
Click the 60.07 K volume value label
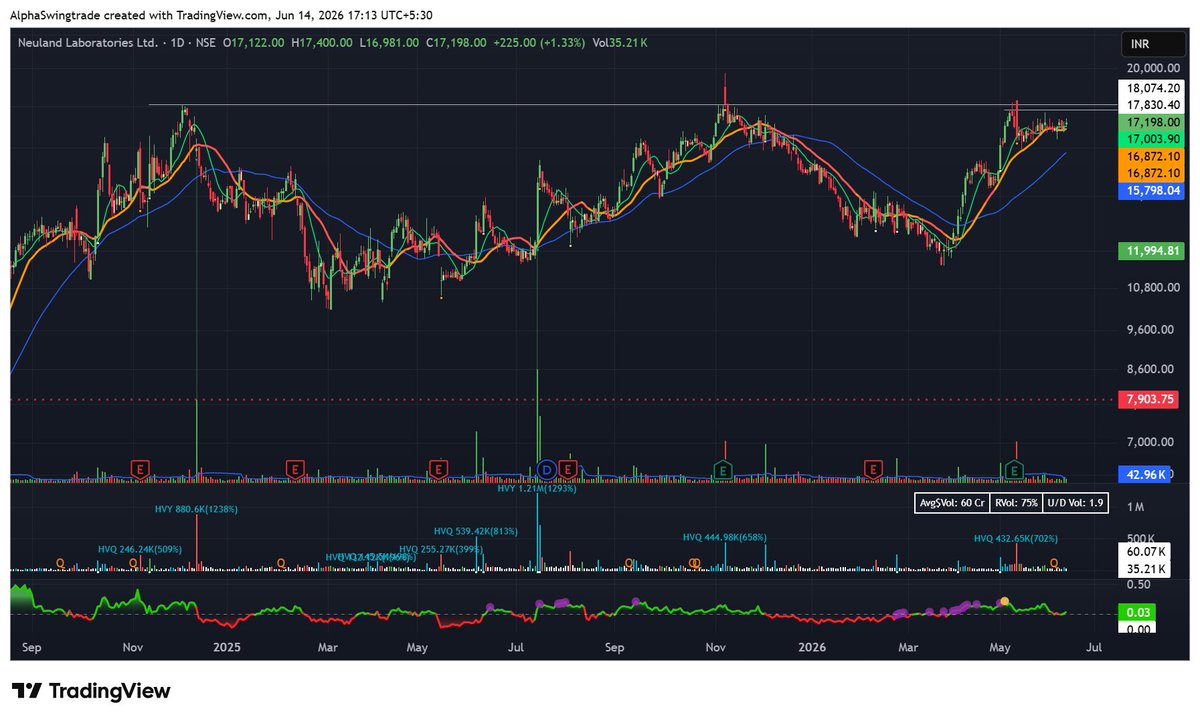coord(1146,551)
